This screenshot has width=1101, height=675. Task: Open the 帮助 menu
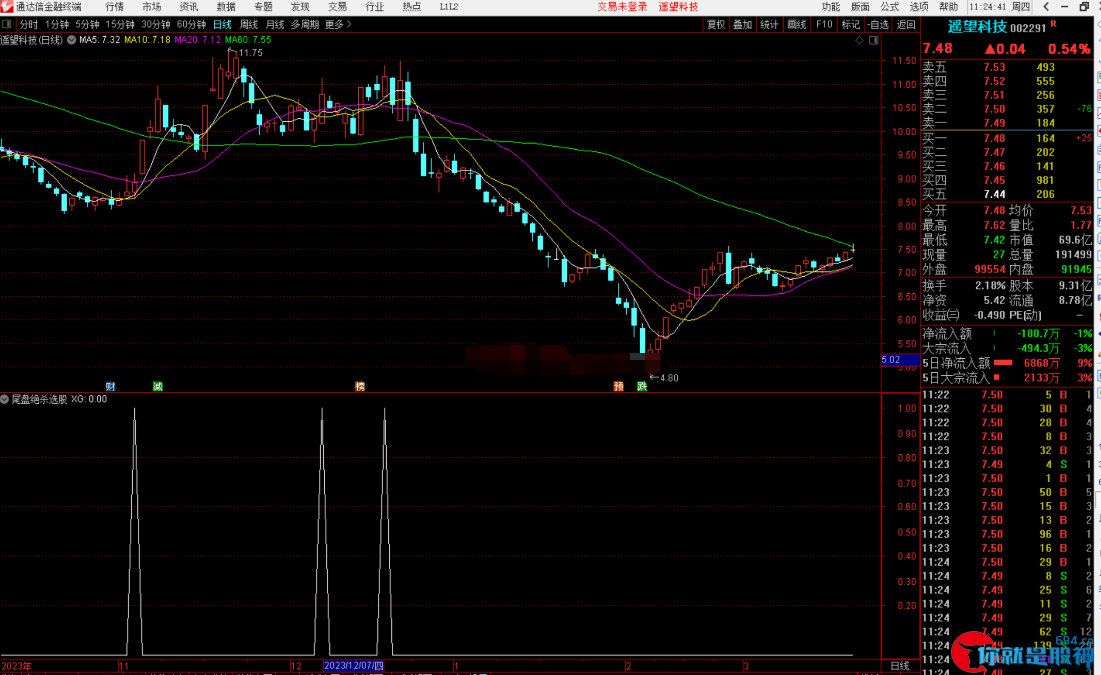(949, 6)
